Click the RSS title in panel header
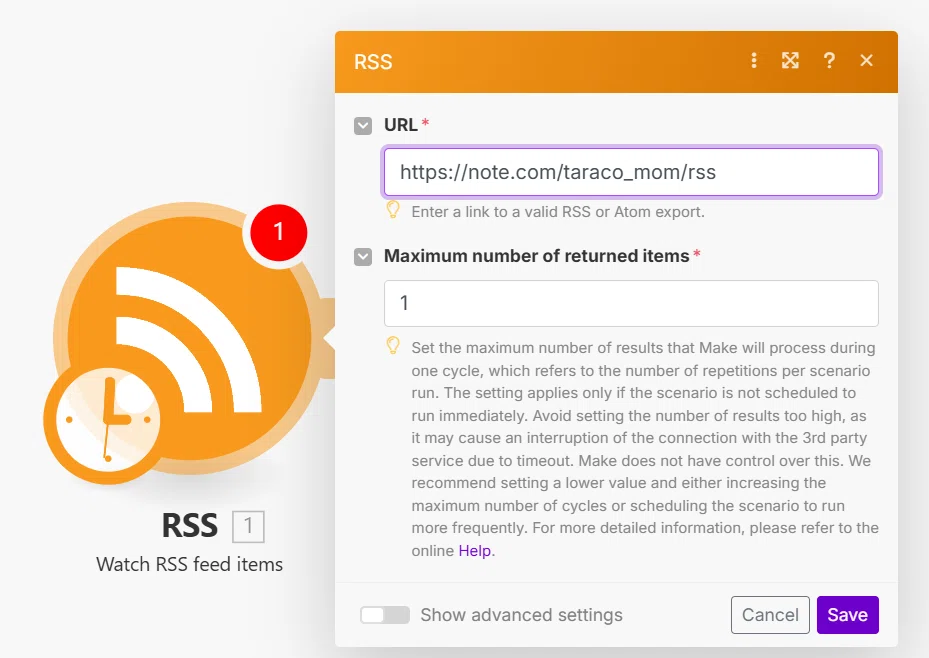929x658 pixels. coord(373,62)
